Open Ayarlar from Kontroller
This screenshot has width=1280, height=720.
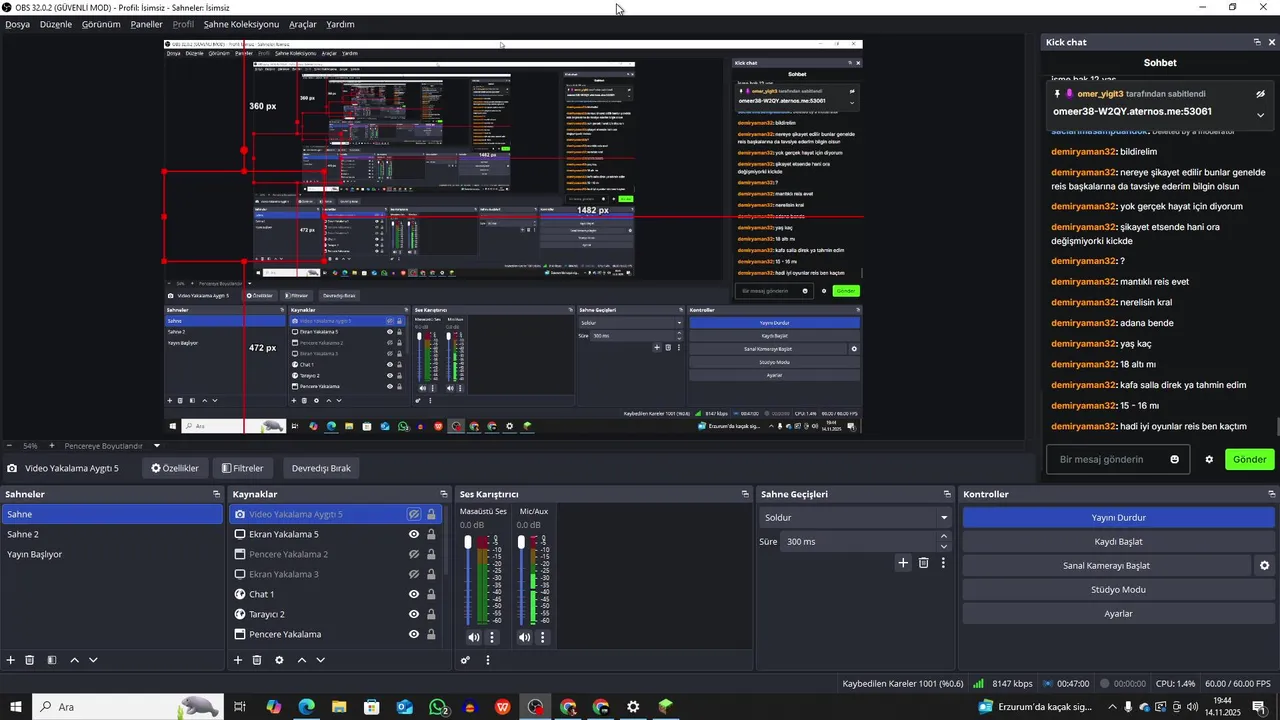pos(1119,614)
